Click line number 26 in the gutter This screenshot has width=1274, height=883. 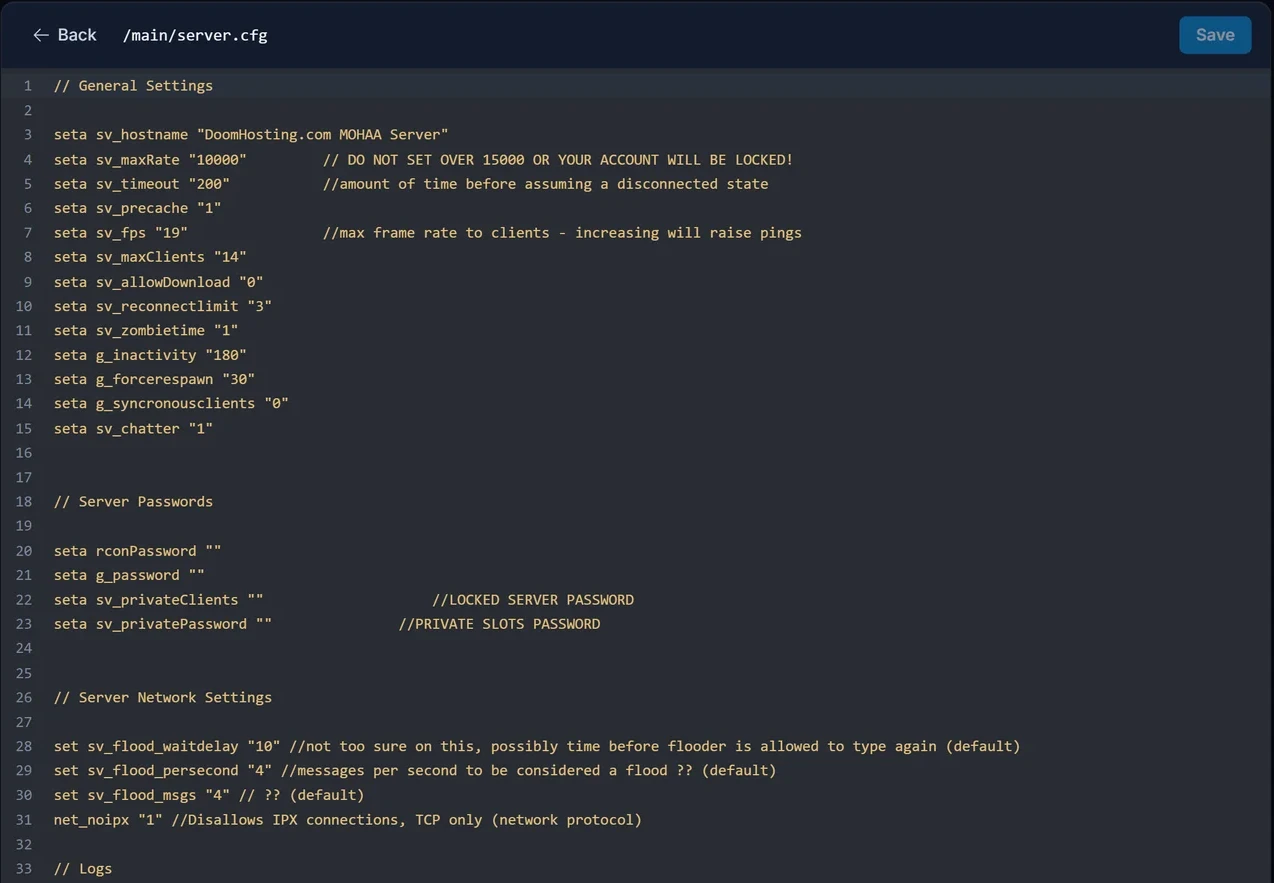(x=24, y=698)
